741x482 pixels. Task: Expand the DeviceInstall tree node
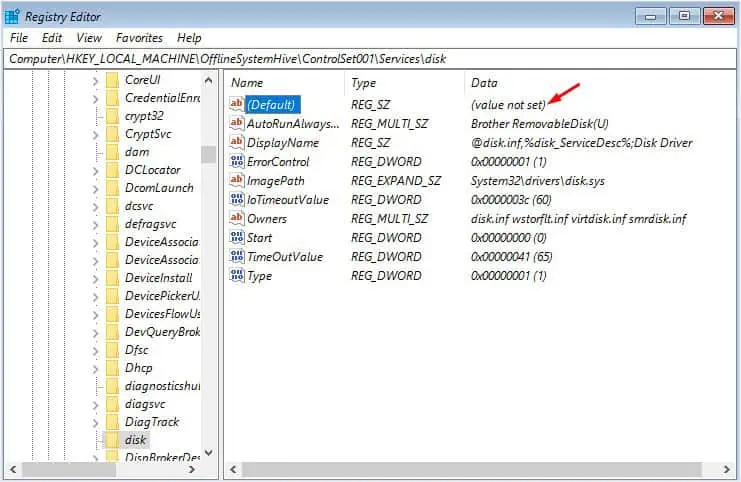pos(95,279)
